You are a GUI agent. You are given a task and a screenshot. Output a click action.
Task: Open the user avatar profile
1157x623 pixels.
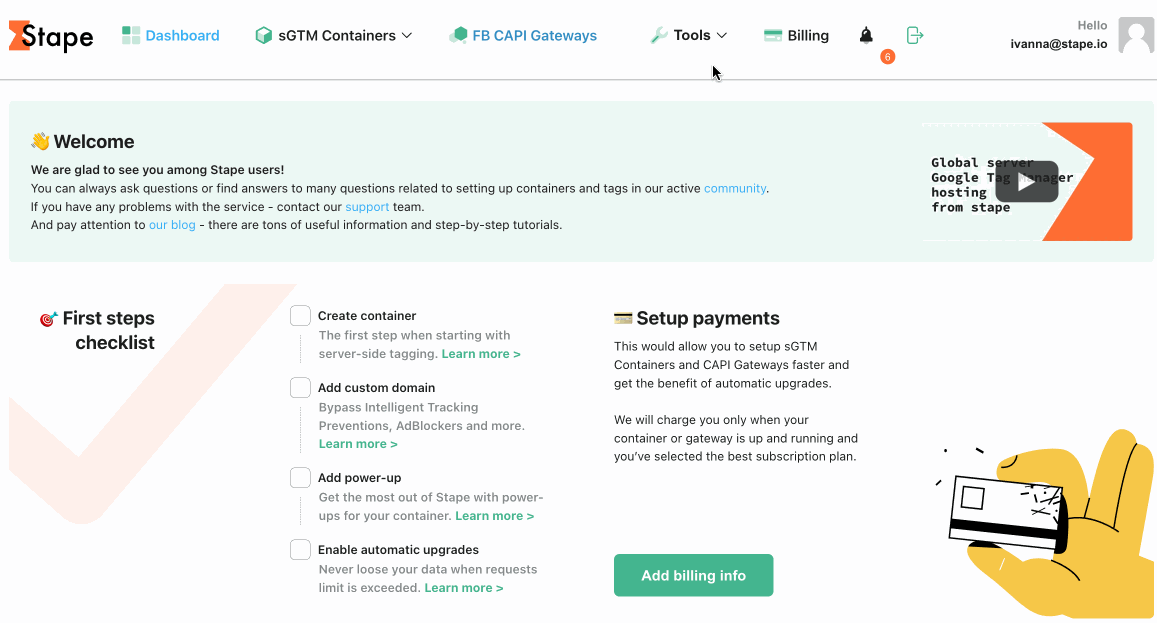pyautogui.click(x=1136, y=35)
